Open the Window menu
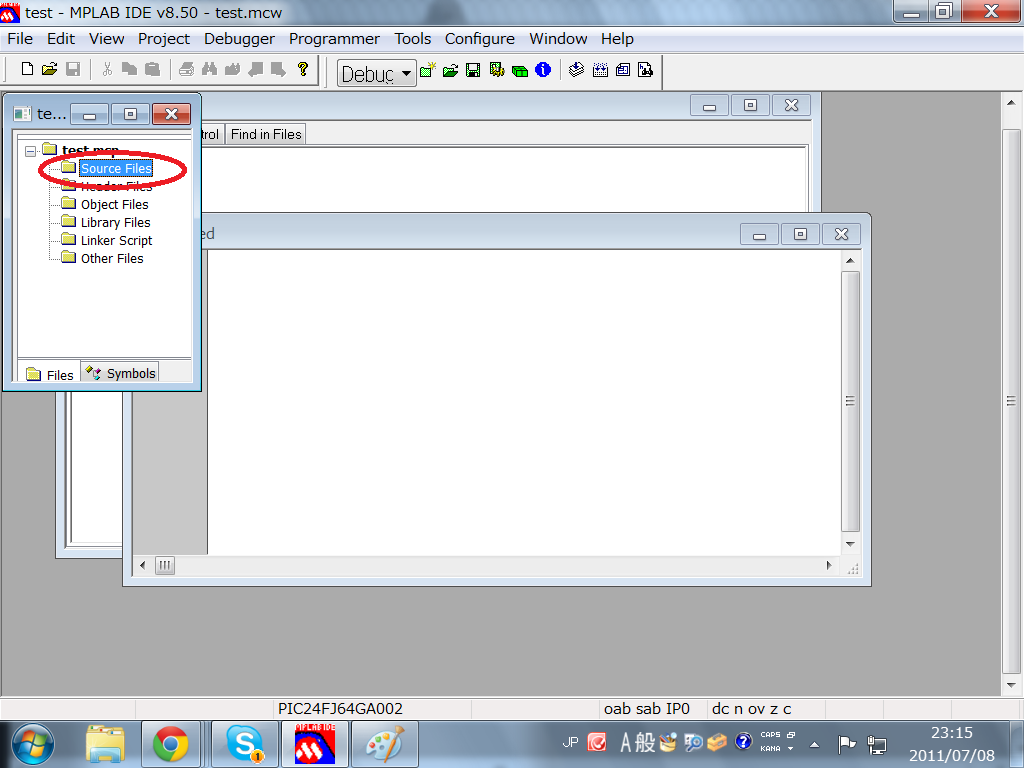The image size is (1024, 768). click(558, 39)
